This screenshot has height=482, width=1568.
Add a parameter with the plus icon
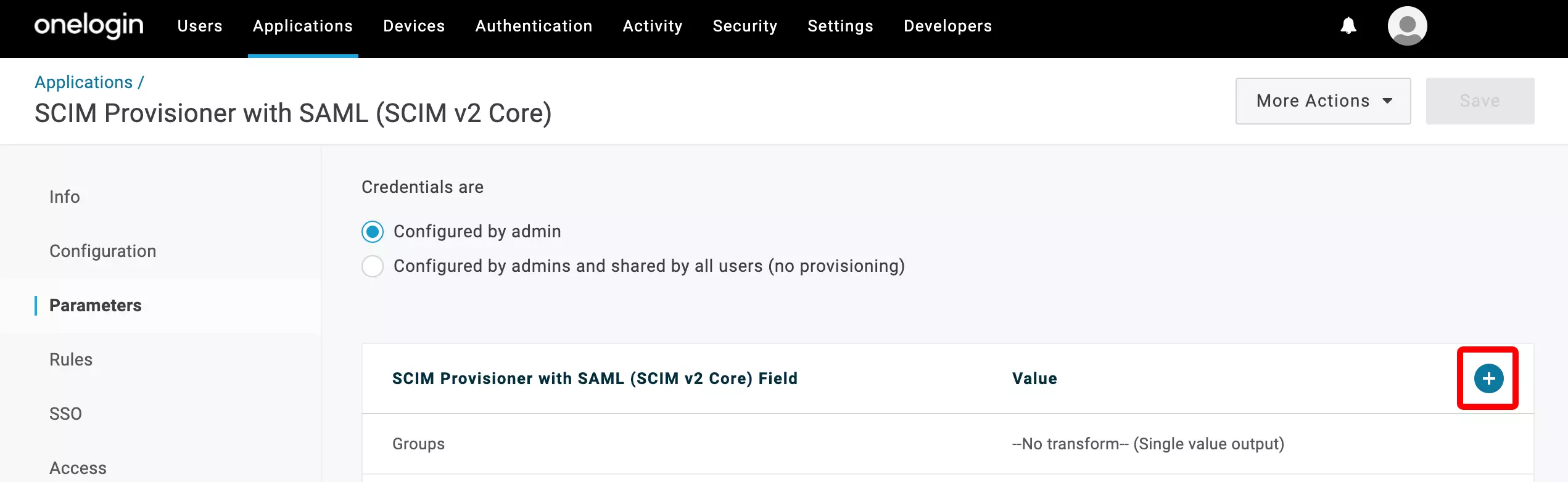1488,378
